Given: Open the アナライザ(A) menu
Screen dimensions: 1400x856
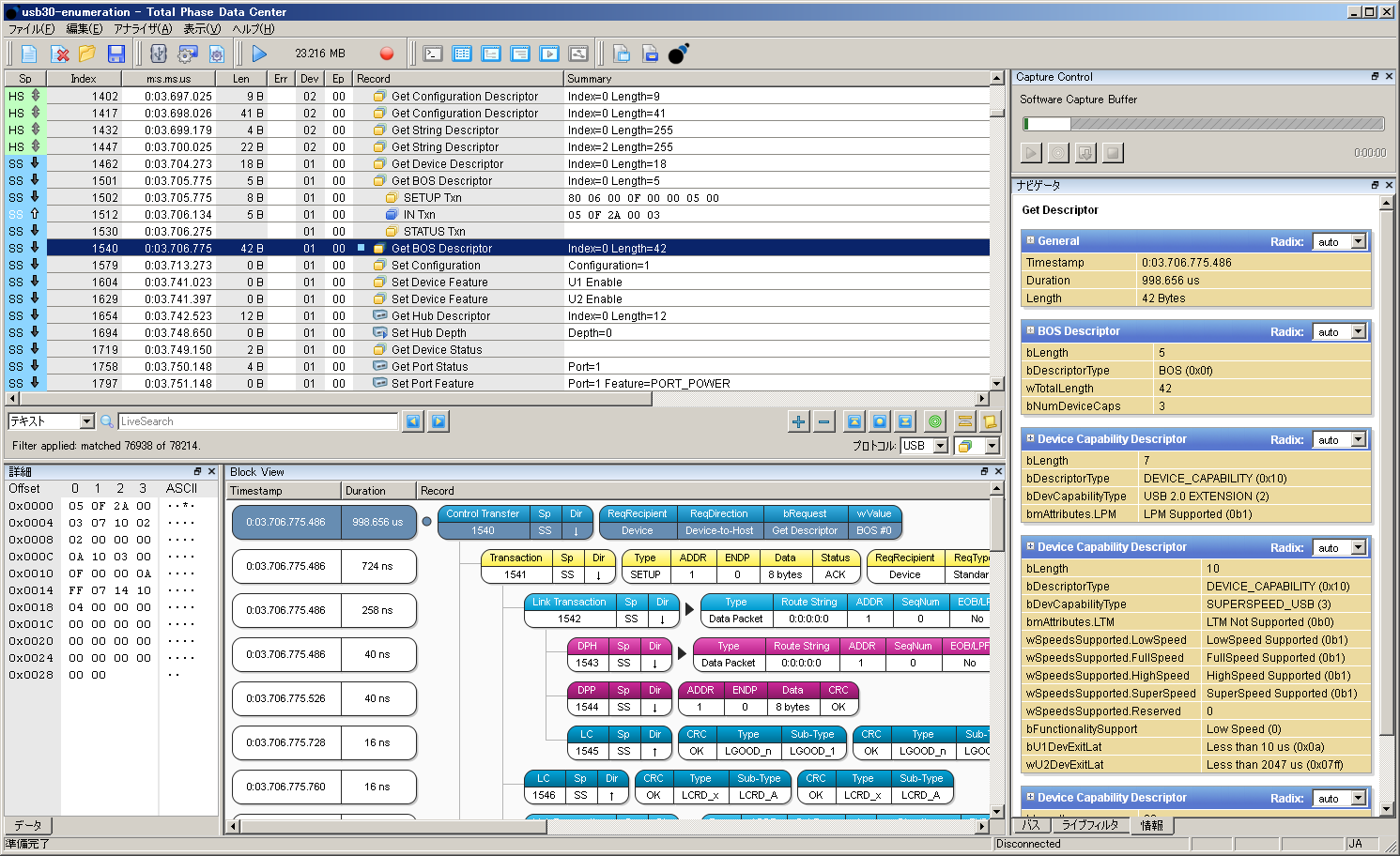Looking at the screenshot, I should 143,29.
